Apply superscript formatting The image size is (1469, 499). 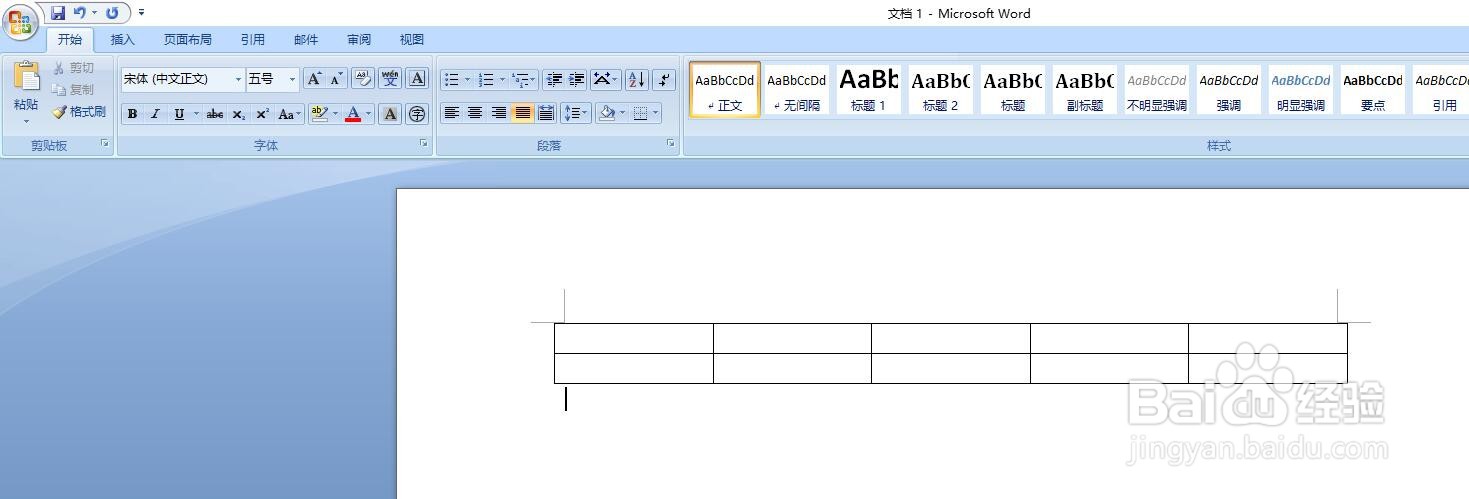pyautogui.click(x=262, y=114)
